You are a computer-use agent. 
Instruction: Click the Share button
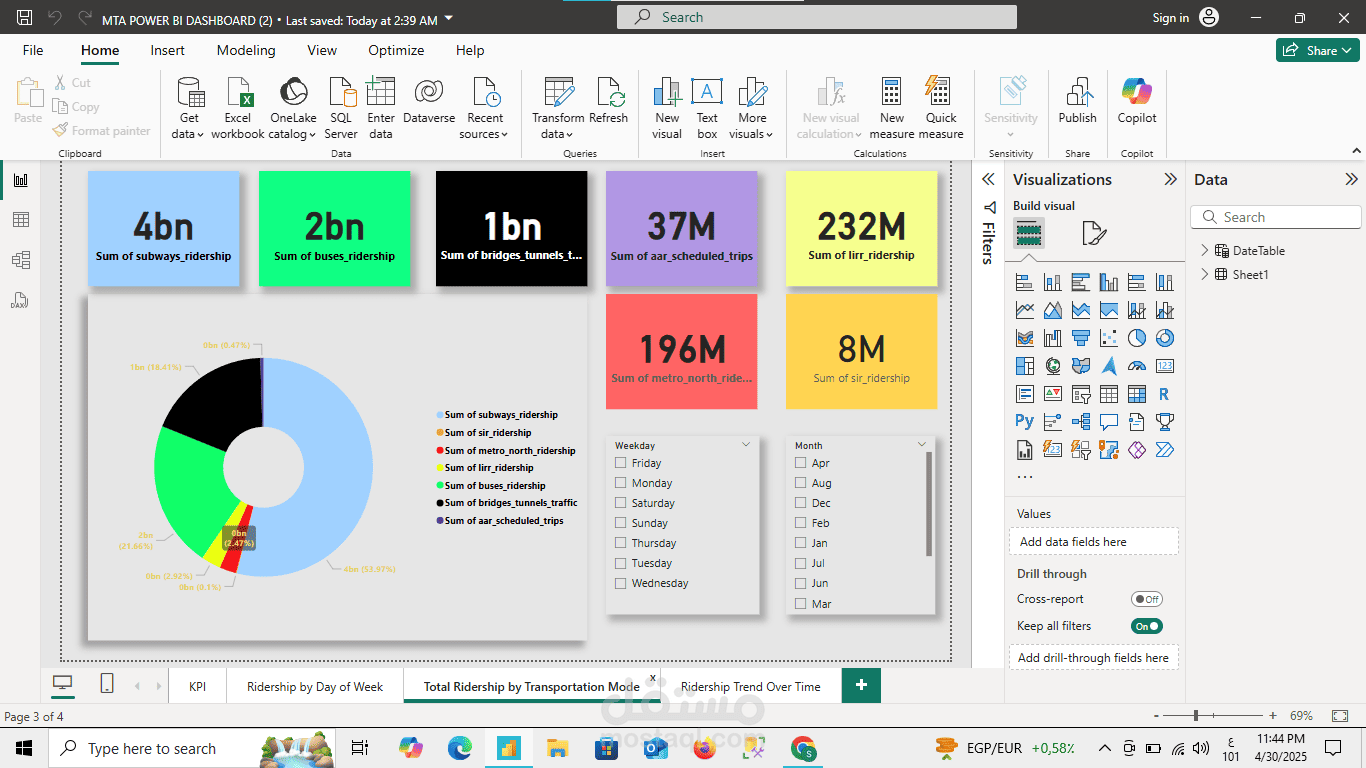[x=1317, y=50]
